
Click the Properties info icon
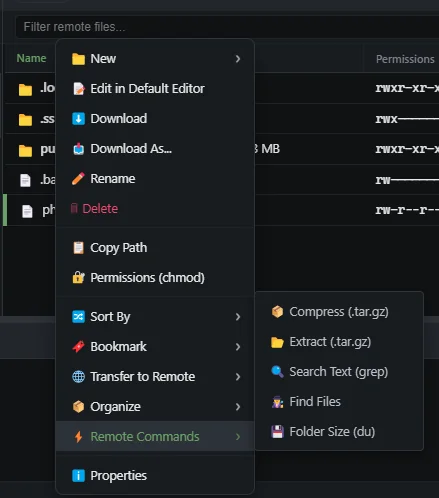click(x=78, y=476)
